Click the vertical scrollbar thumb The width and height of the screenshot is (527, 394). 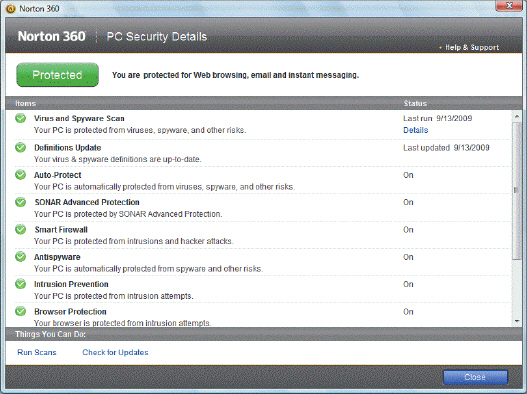[517, 191]
